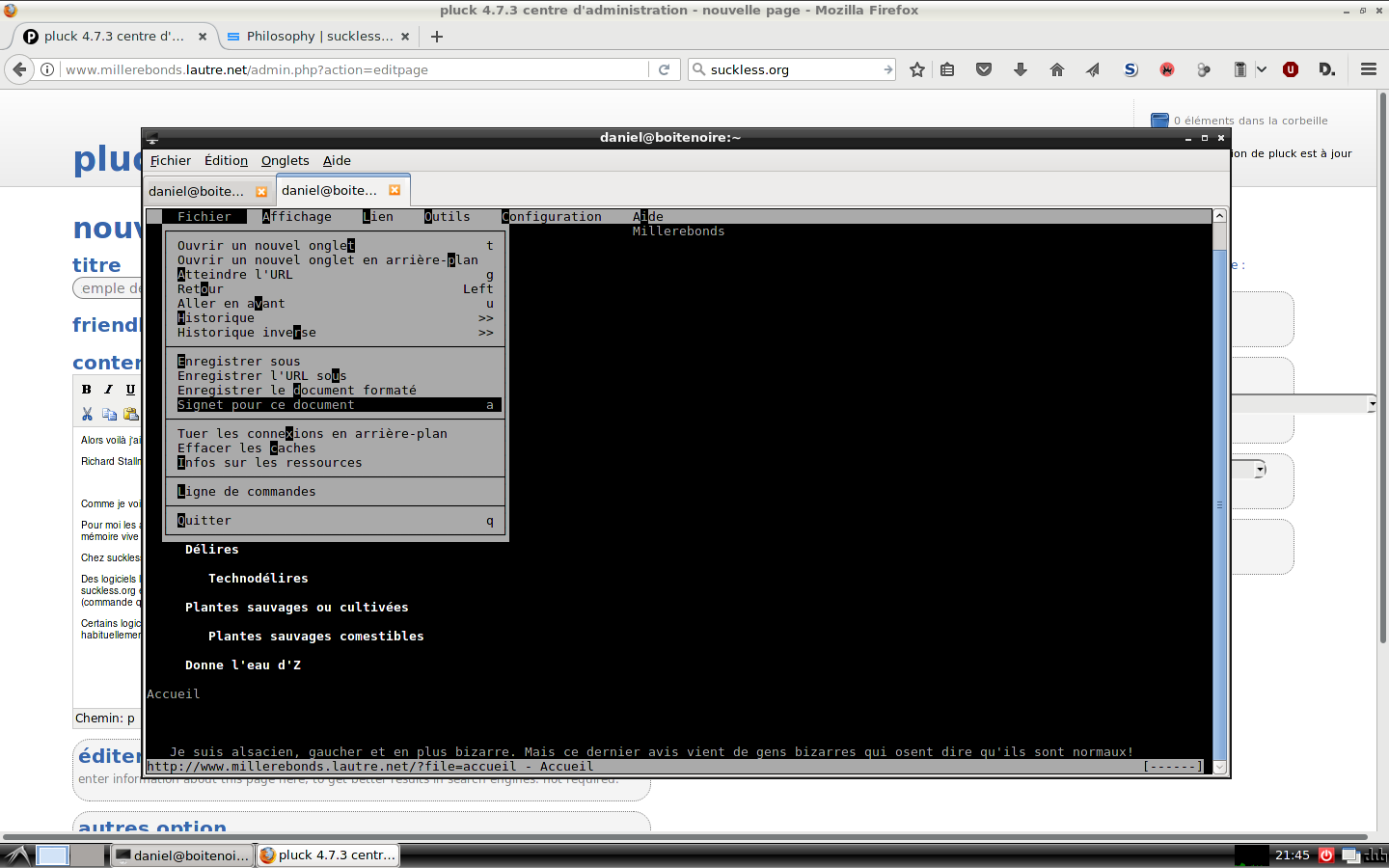Open Affichage menu in text browser

[297, 217]
